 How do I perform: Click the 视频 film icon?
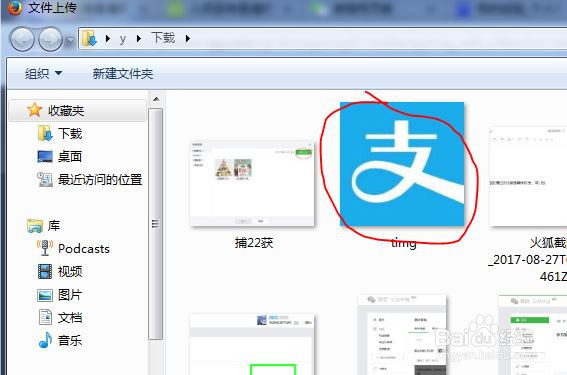[45, 272]
